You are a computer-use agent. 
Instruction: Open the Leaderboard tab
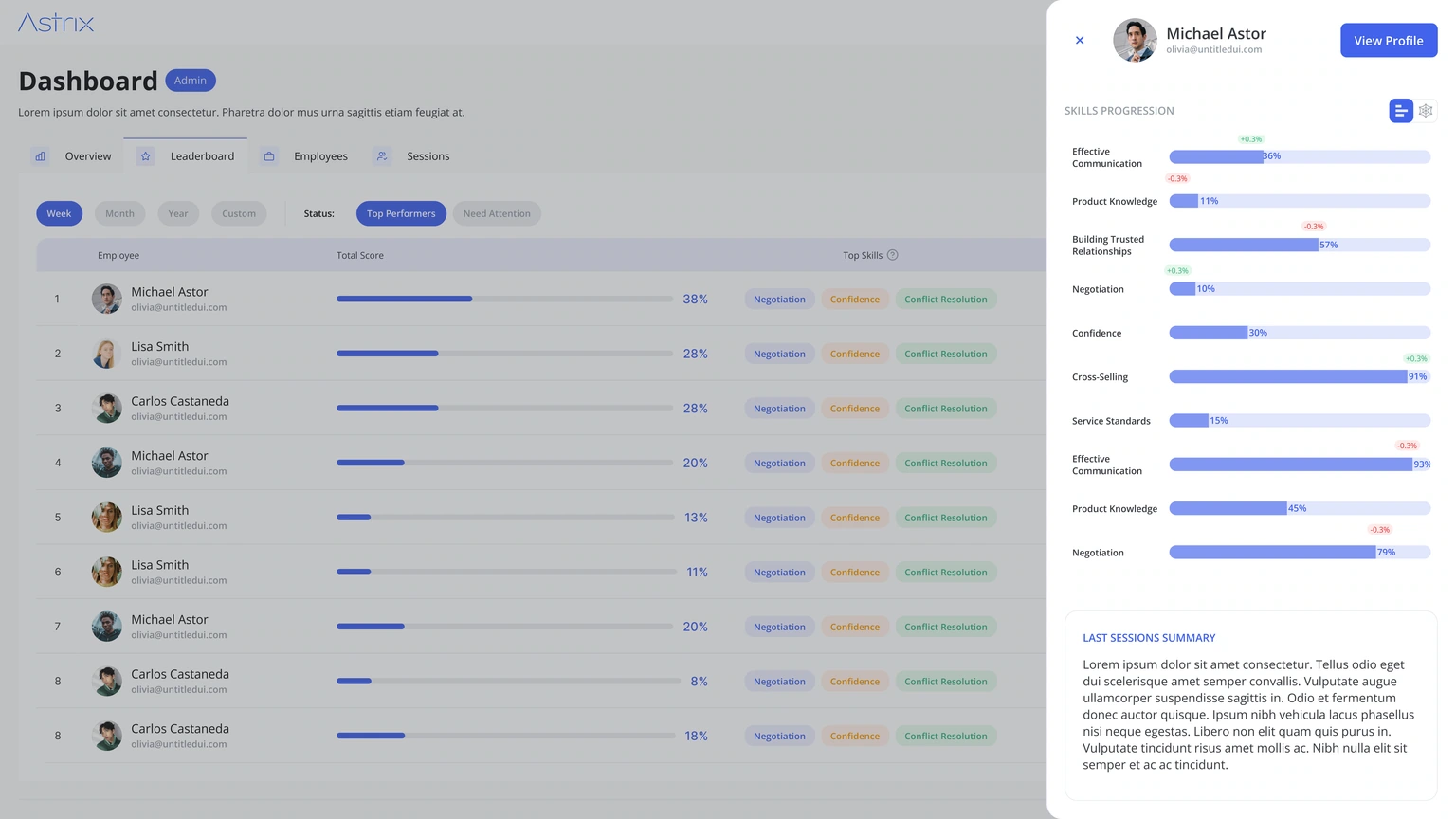[186, 156]
